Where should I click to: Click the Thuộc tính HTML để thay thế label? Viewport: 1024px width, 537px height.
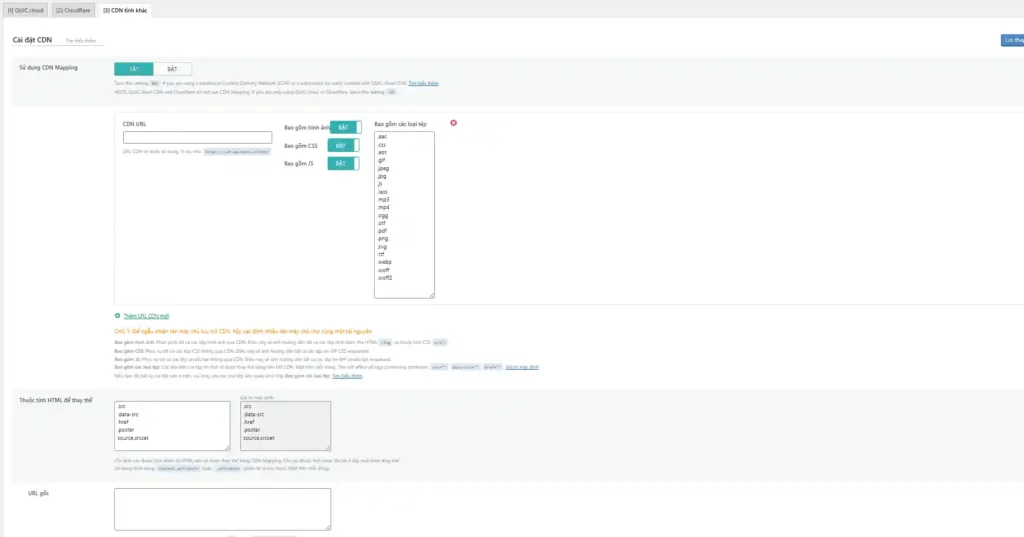[56, 400]
